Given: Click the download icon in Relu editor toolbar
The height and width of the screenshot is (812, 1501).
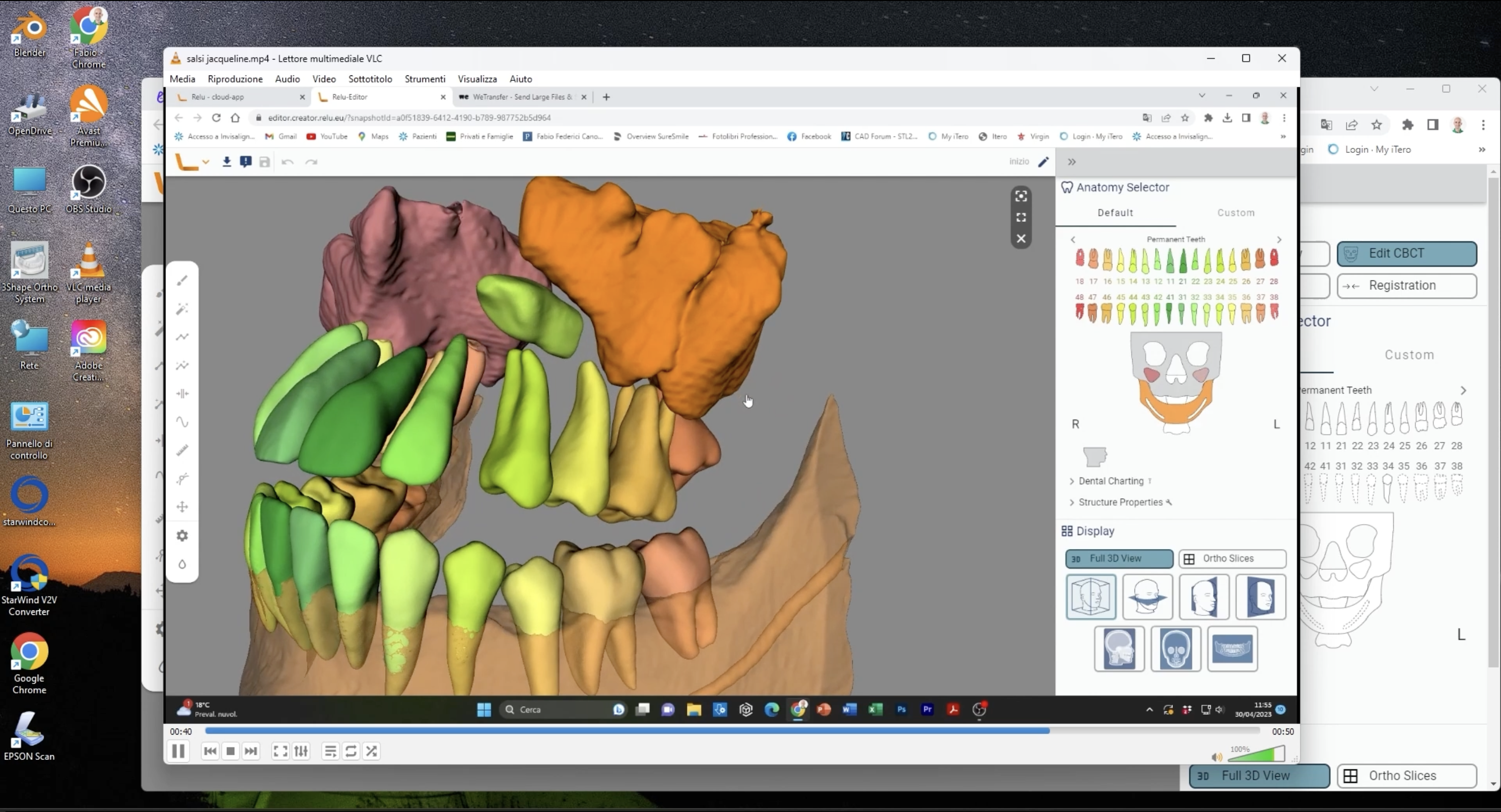Looking at the screenshot, I should pyautogui.click(x=227, y=162).
